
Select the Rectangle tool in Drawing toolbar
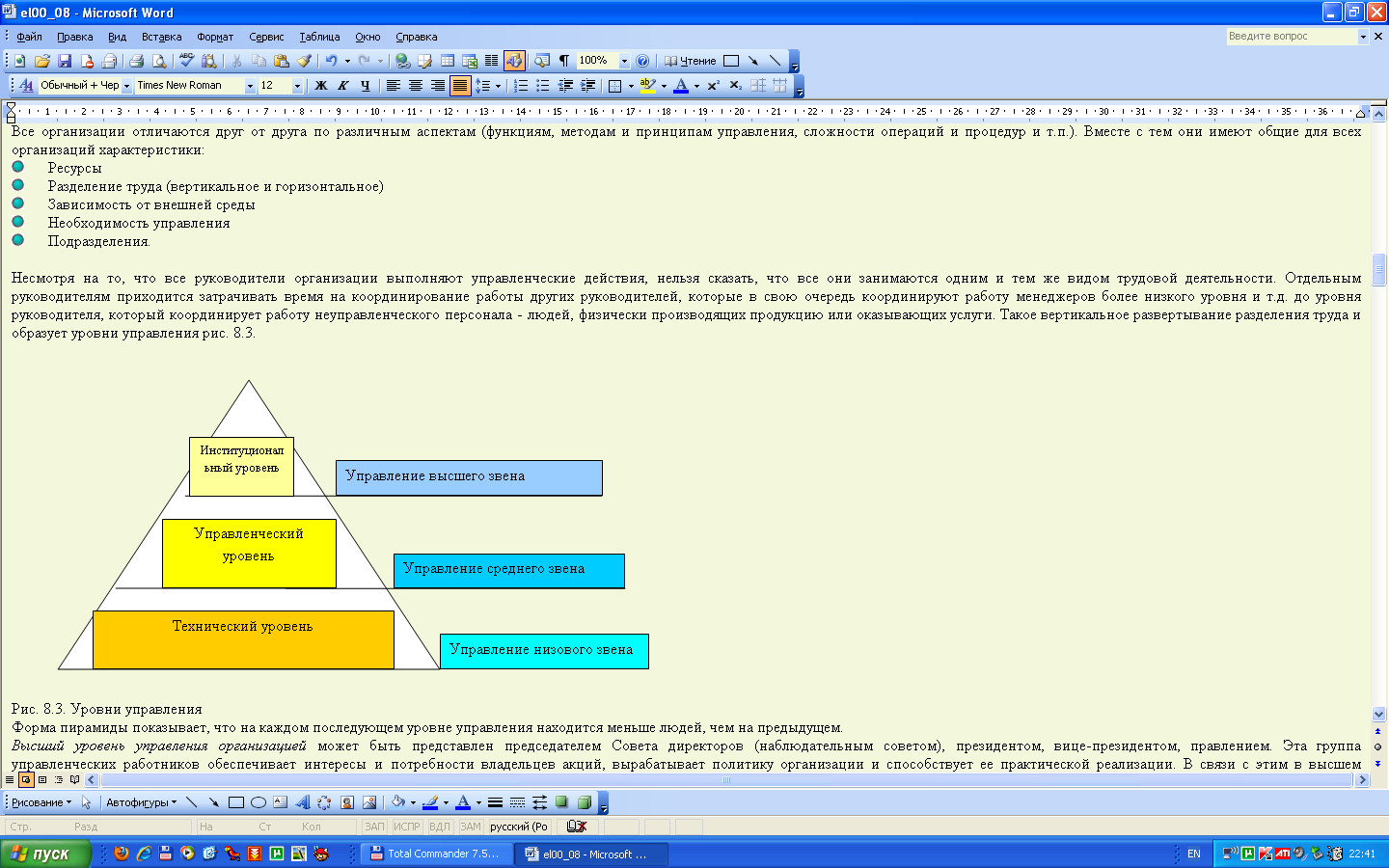coord(236,802)
